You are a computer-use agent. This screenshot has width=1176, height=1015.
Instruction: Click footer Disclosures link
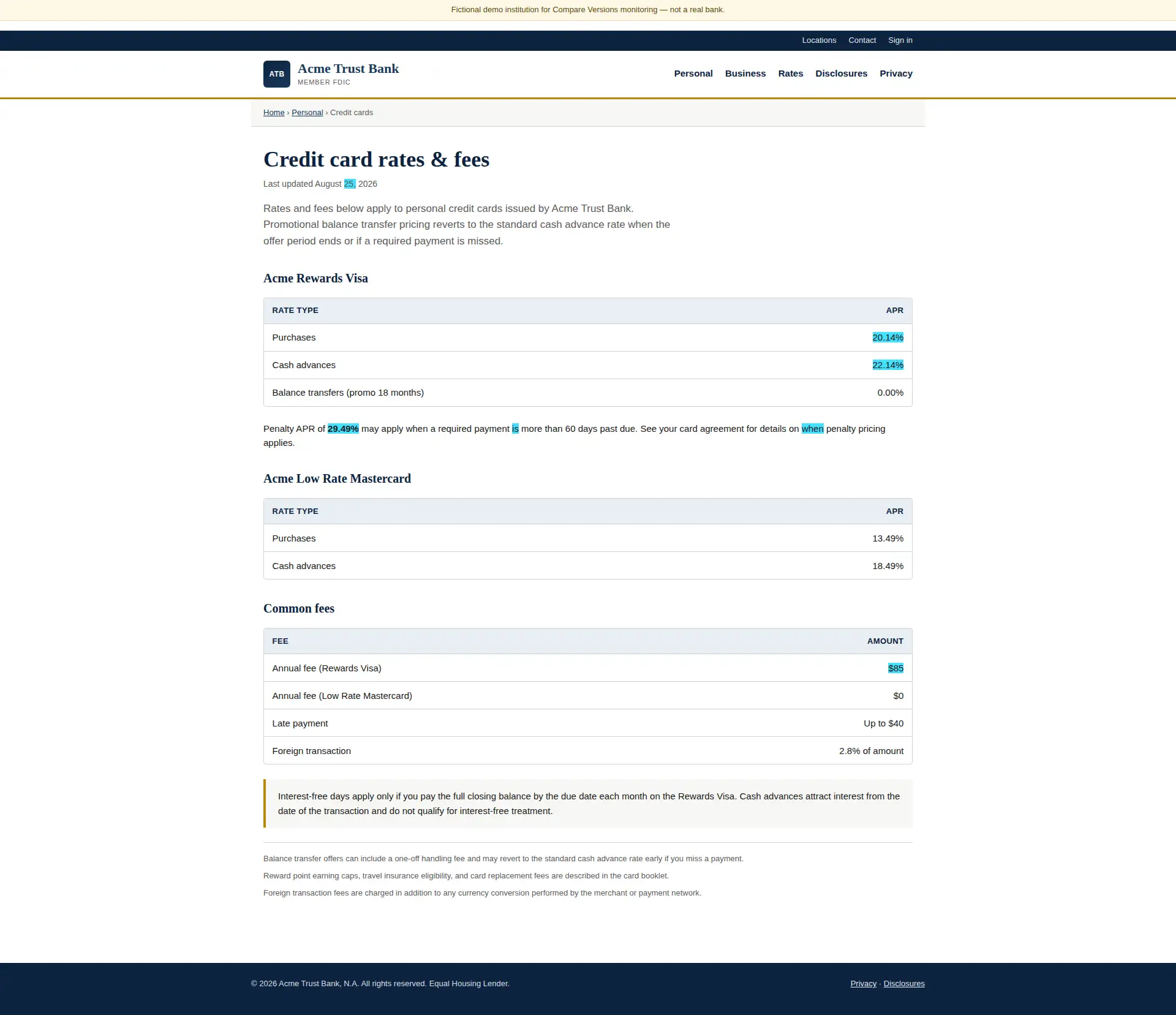(904, 984)
